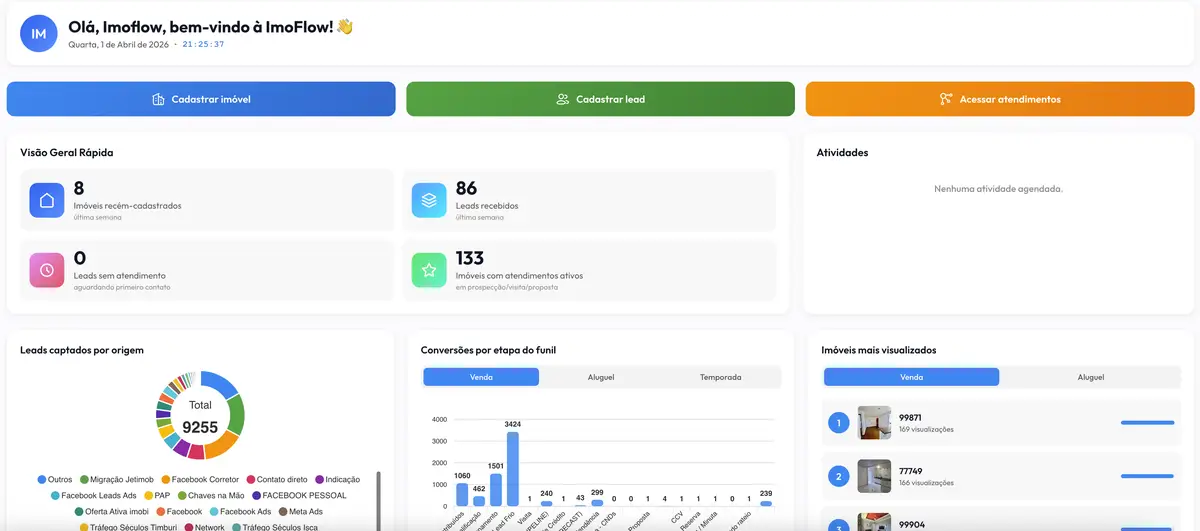This screenshot has height=531, width=1200.
Task: Click the 299 bar in funnel chart
Action: tap(597, 503)
